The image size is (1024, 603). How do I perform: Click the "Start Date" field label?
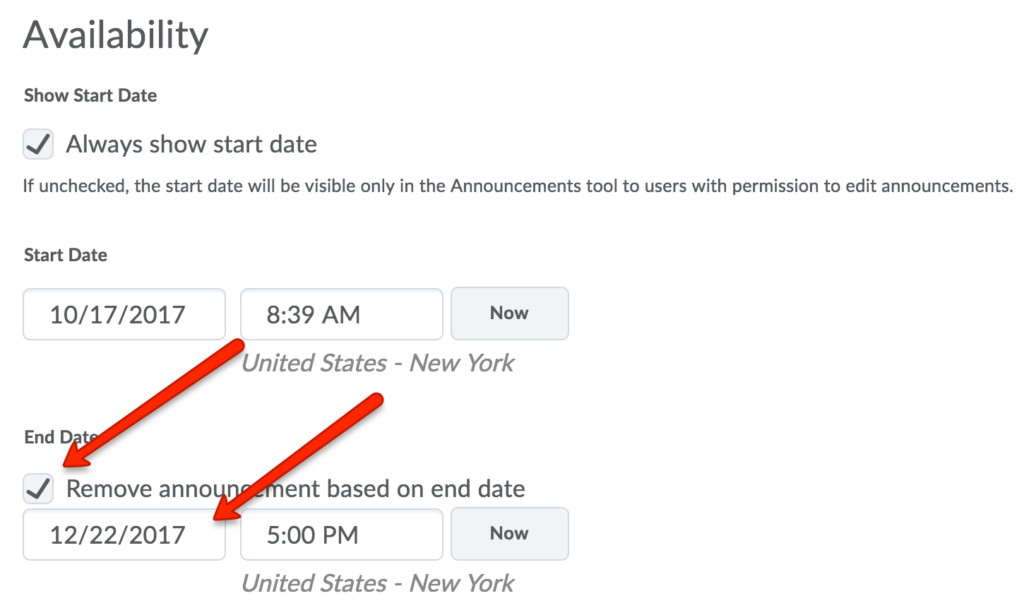click(65, 255)
